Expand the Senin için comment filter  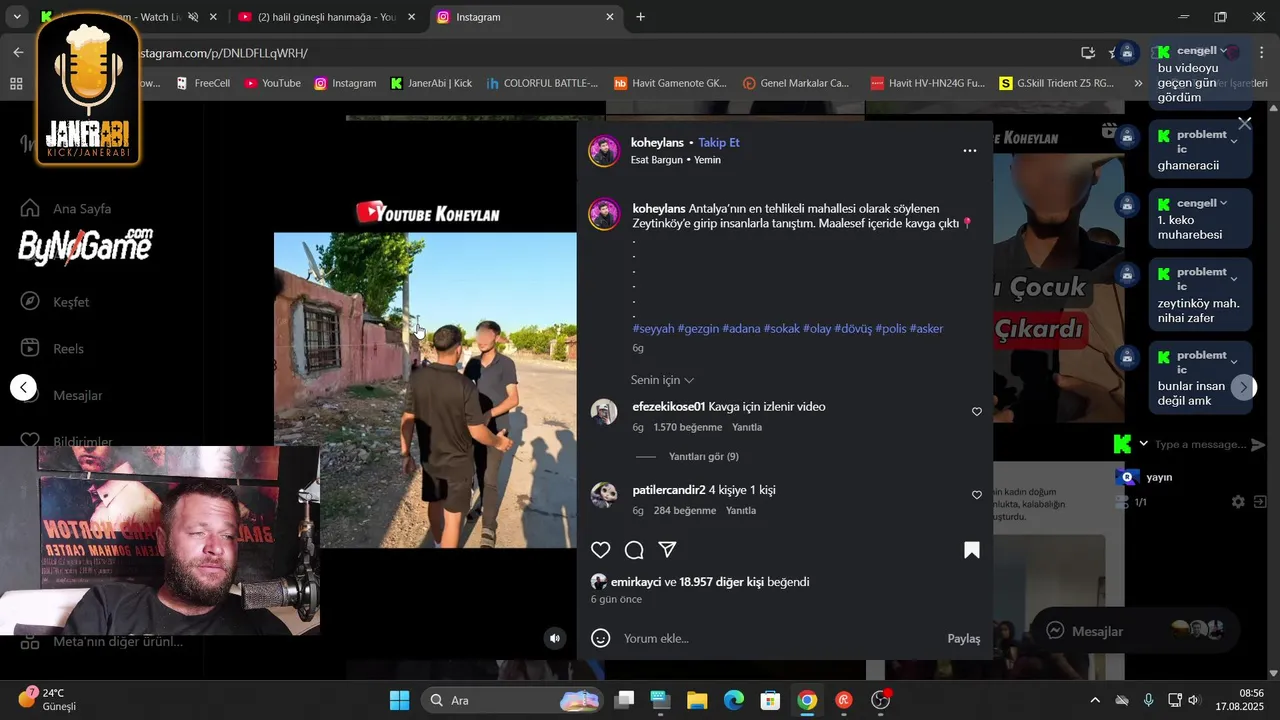click(x=662, y=380)
